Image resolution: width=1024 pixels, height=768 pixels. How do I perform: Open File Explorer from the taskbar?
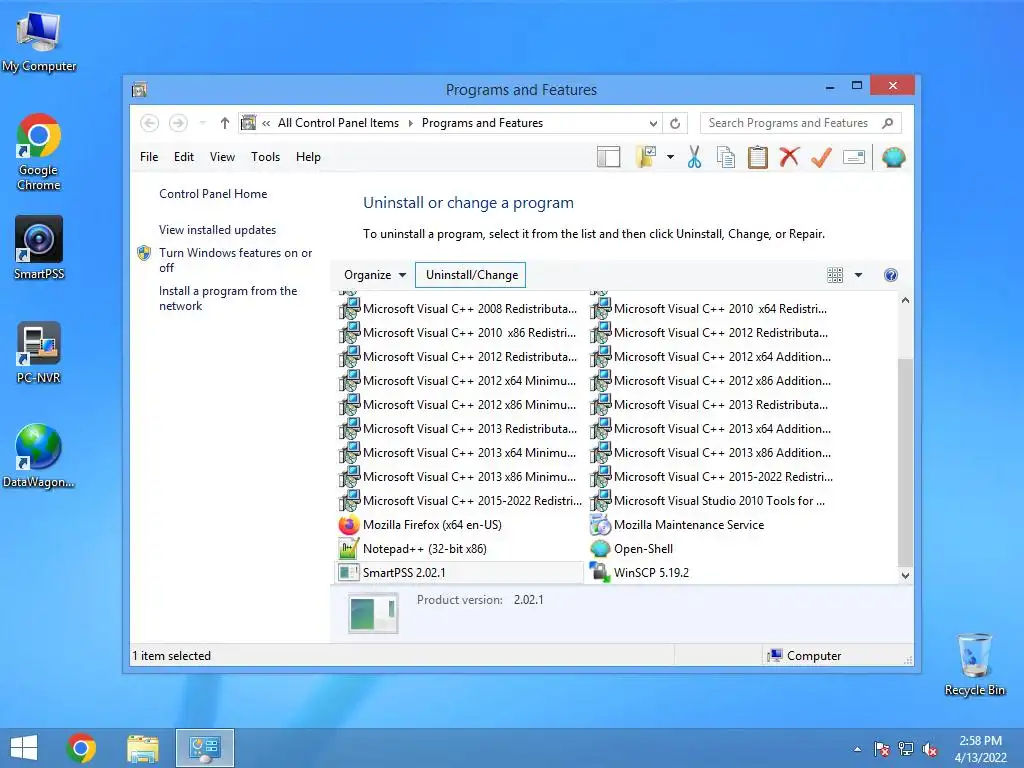tap(142, 748)
